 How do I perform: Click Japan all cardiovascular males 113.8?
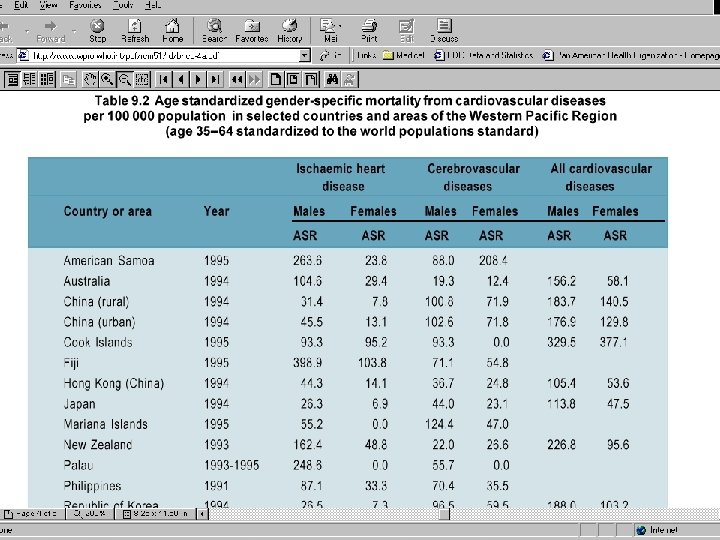pyautogui.click(x=561, y=404)
